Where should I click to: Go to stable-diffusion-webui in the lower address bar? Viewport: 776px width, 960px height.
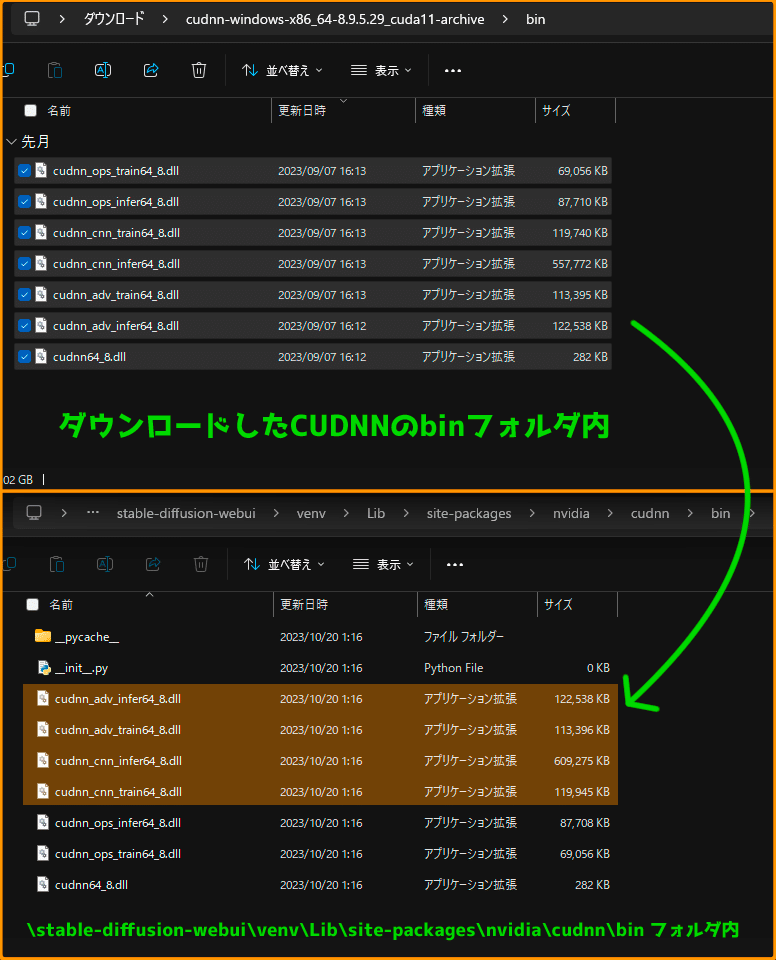click(186, 513)
